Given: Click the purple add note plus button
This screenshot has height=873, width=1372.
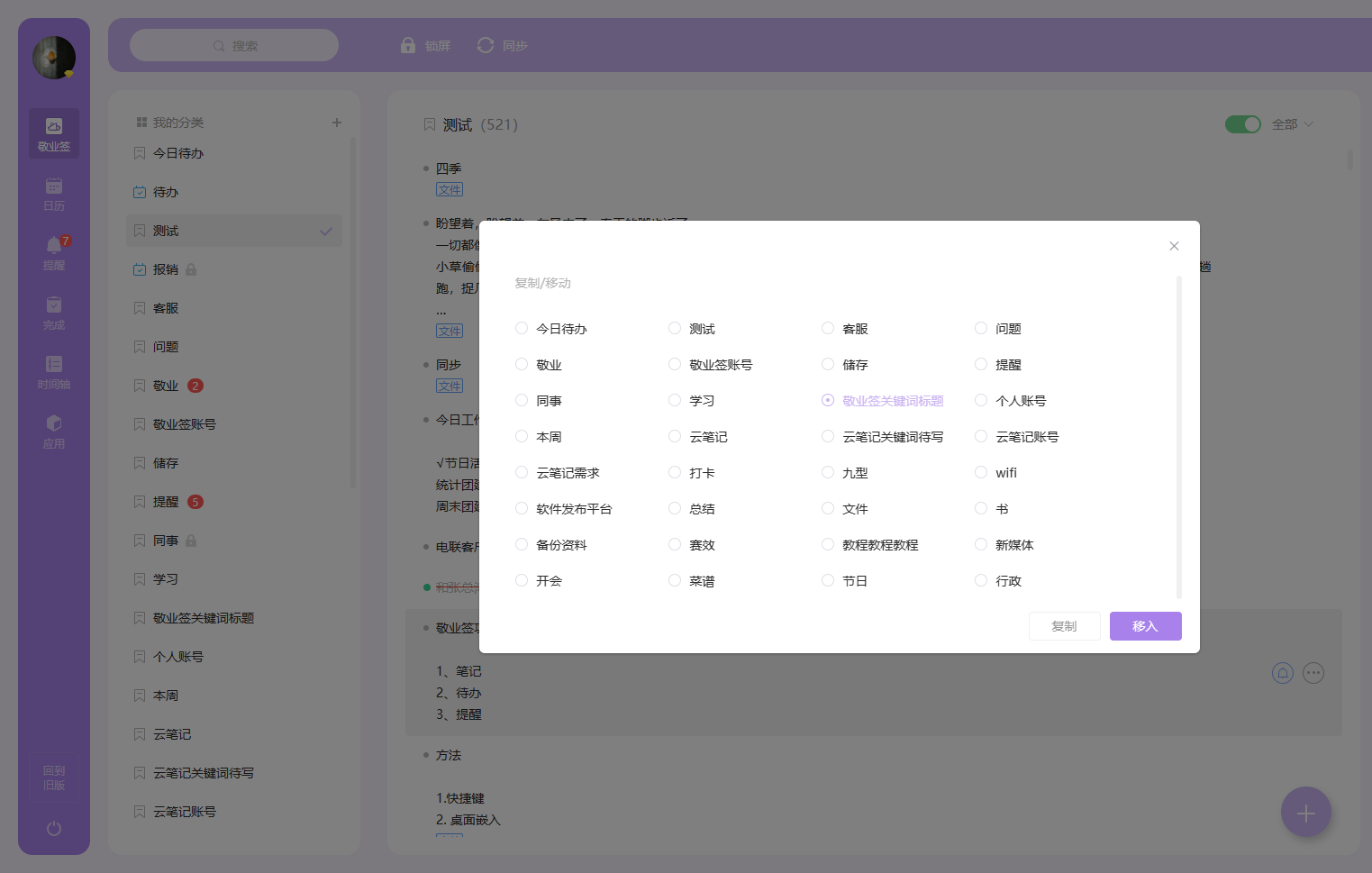Looking at the screenshot, I should pos(1306,813).
